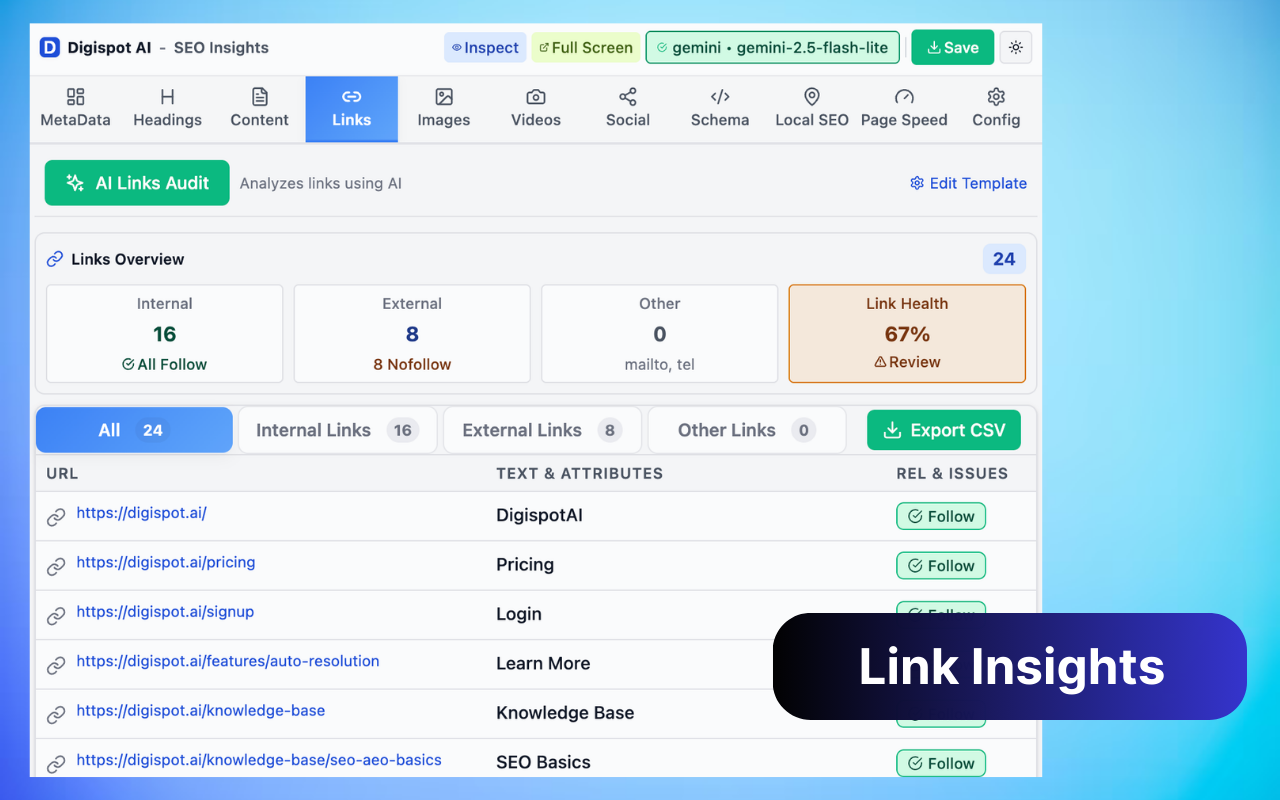Open the Videos tab
1280x800 pixels.
coord(536,108)
